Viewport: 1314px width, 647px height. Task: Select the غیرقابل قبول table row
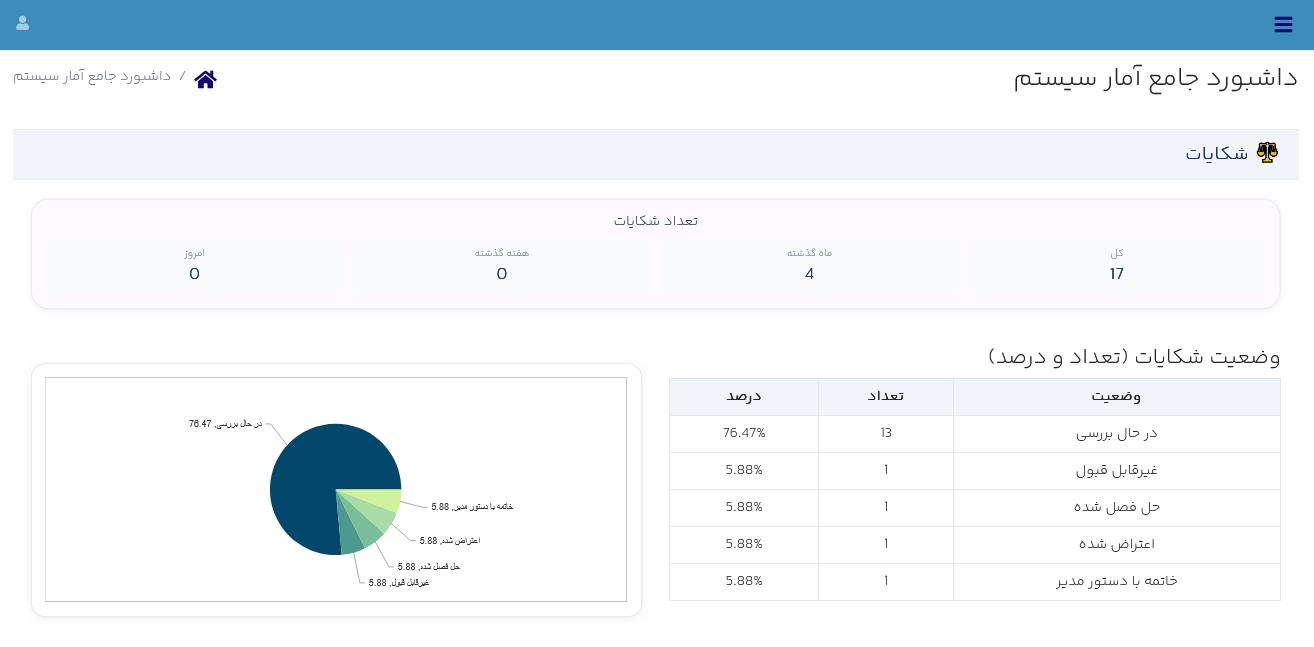point(975,471)
